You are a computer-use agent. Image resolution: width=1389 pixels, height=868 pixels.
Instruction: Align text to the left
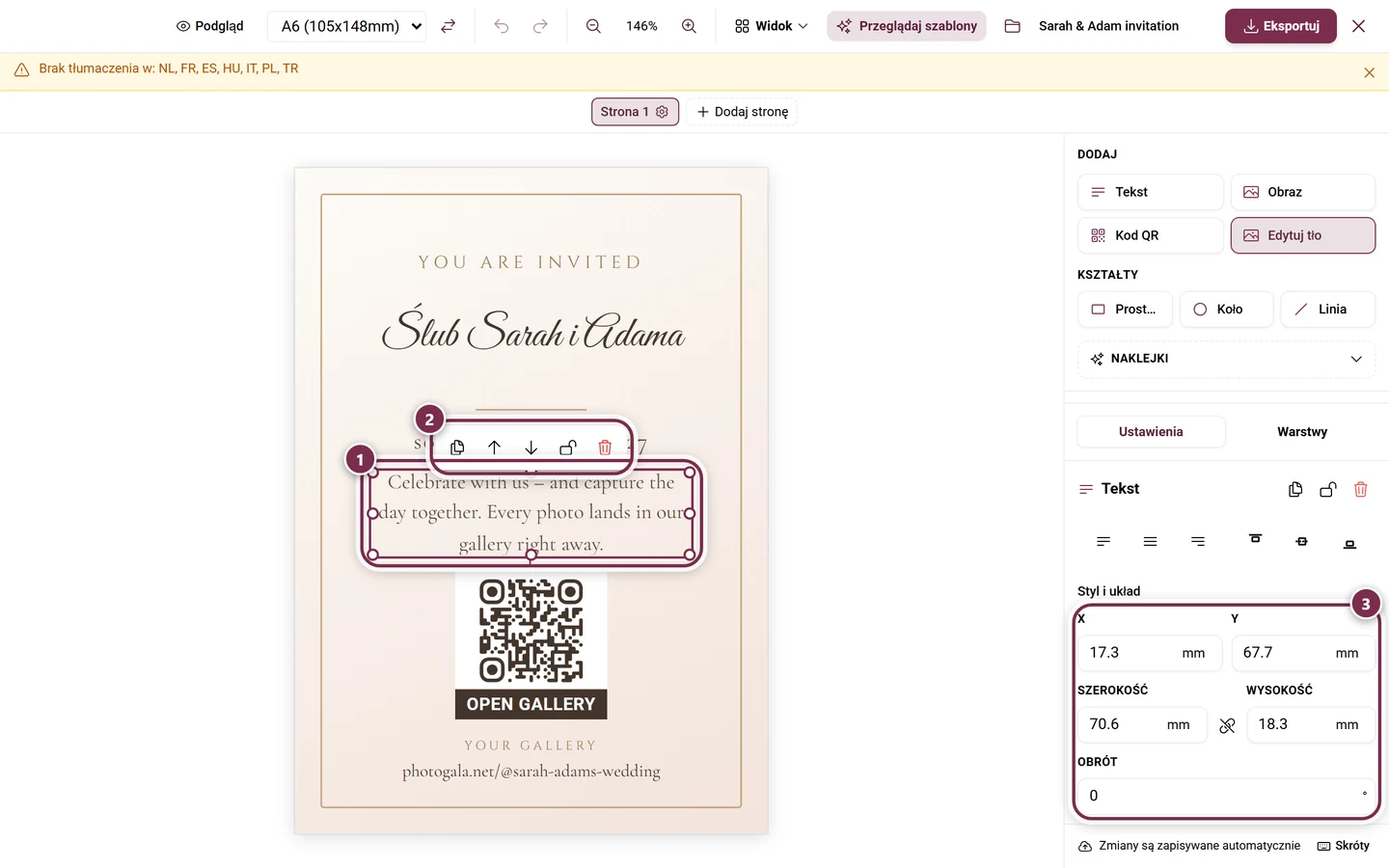point(1103,542)
